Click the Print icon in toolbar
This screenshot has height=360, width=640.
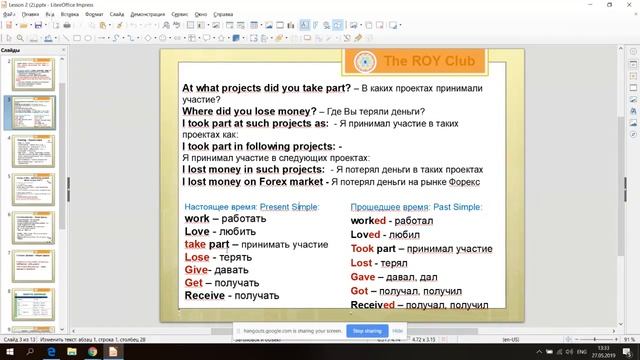(x=67, y=25)
